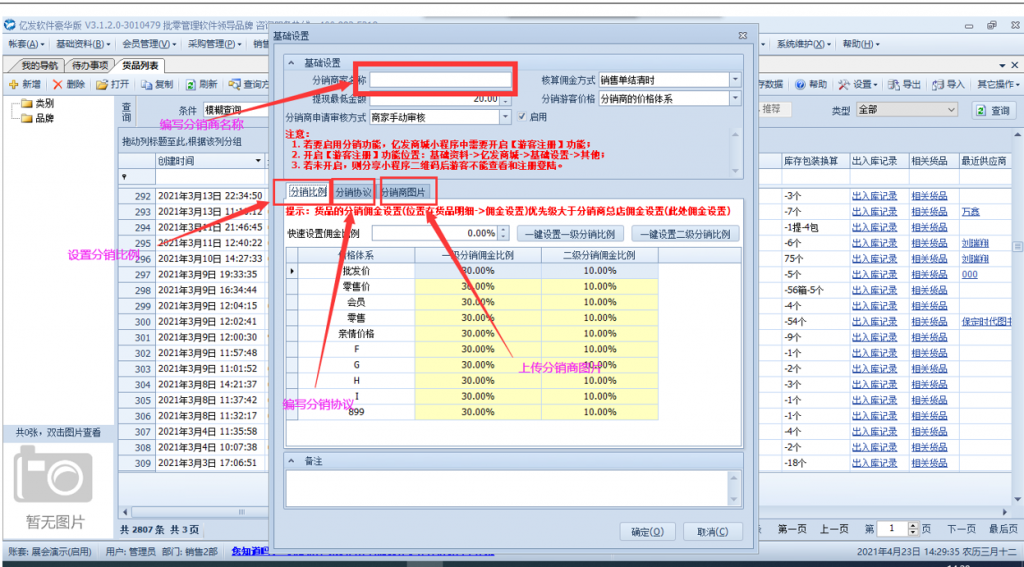
Task: Click 一键设置一级分销比例 button
Action: tap(571, 233)
